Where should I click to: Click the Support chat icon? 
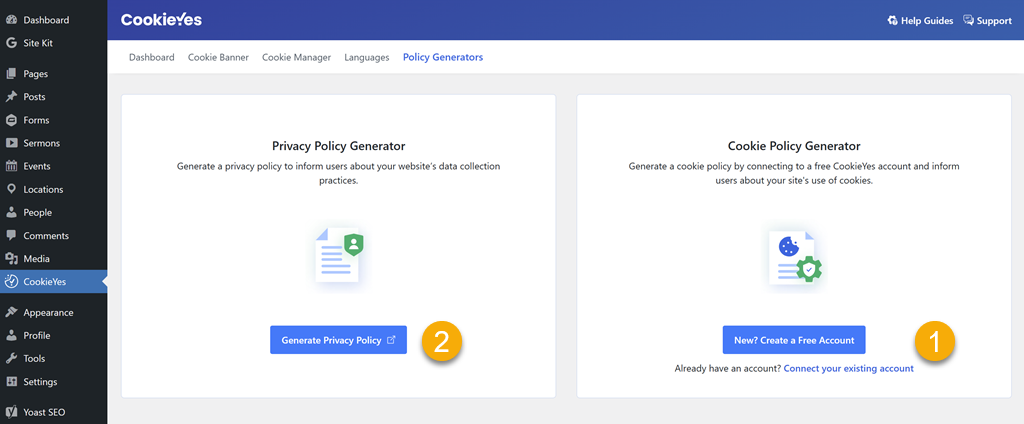[968, 20]
